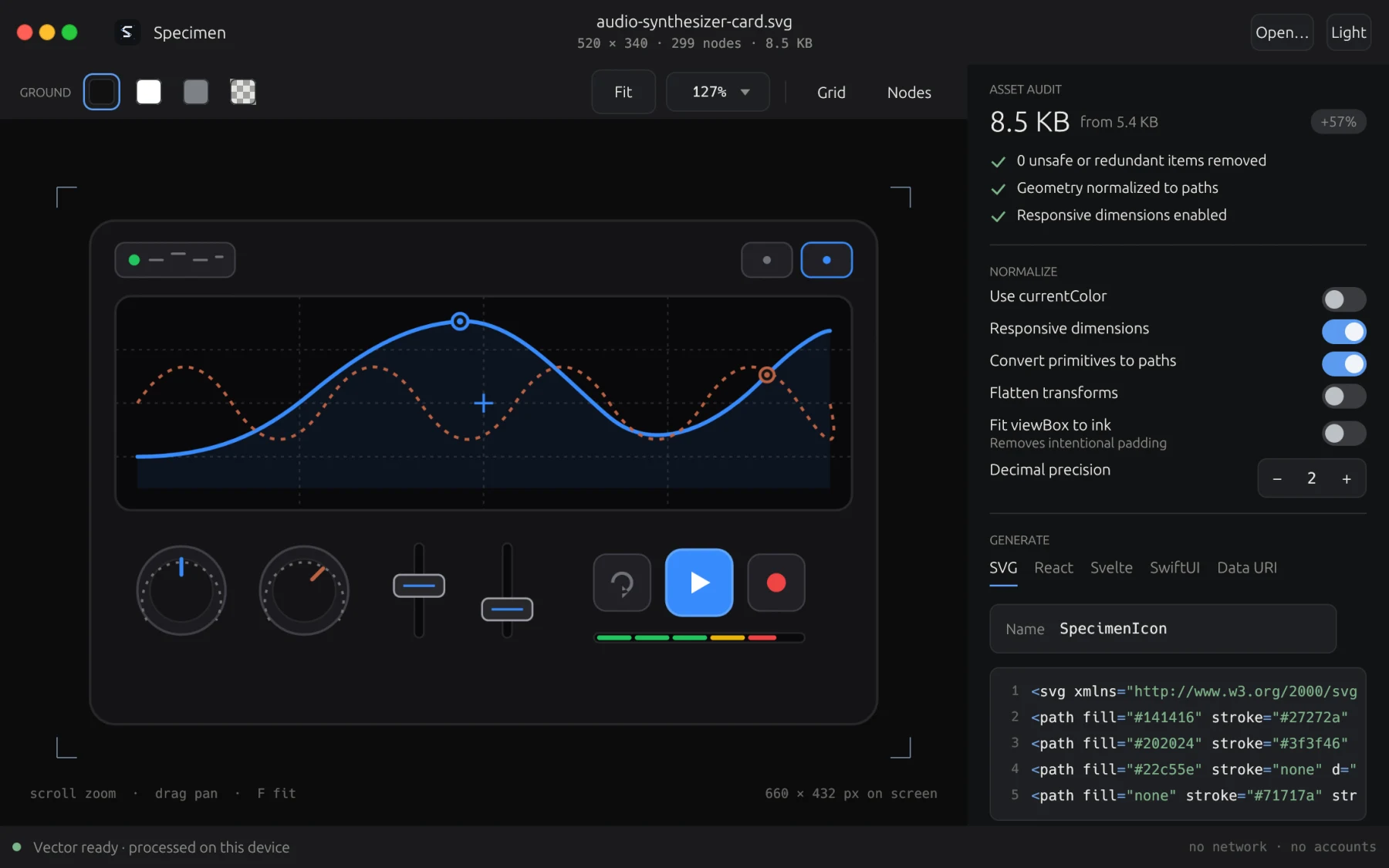Click the macOS yellow minimize window button
This screenshot has width=1389, height=868.
pyautogui.click(x=47, y=32)
